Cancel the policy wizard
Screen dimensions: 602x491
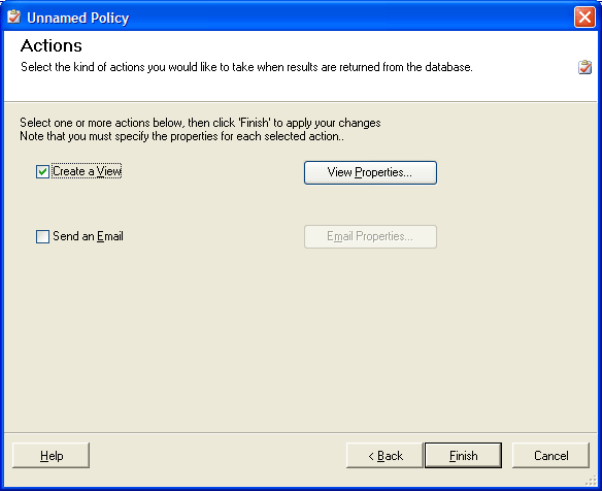(x=551, y=456)
